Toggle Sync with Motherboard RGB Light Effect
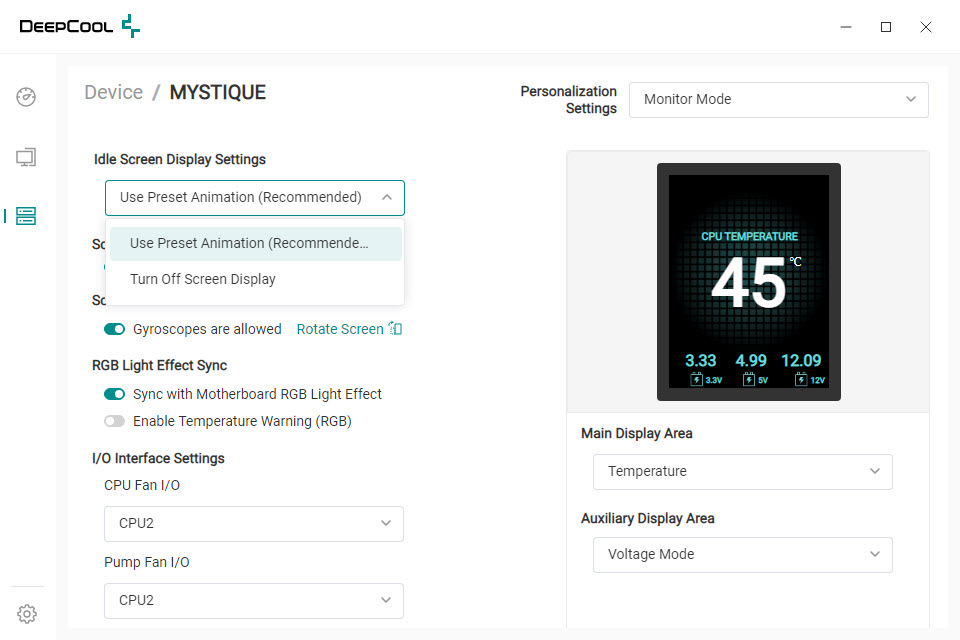 coord(114,394)
